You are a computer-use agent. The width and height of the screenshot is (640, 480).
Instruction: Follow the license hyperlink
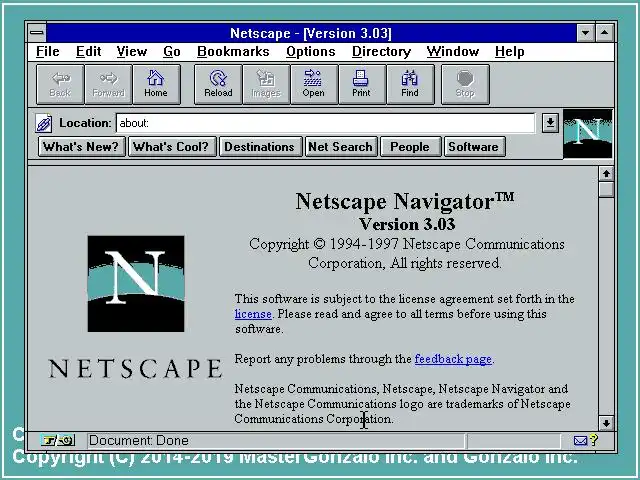coord(253,314)
